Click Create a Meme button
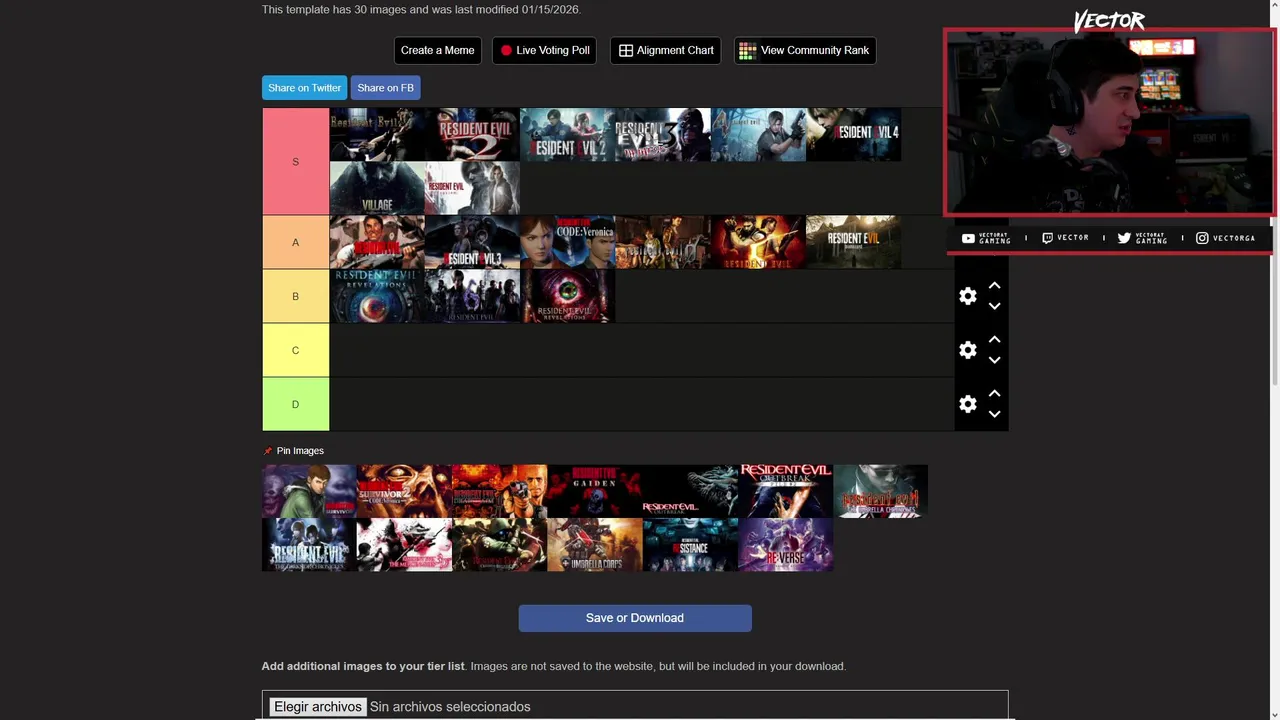This screenshot has height=720, width=1280. pos(438,50)
